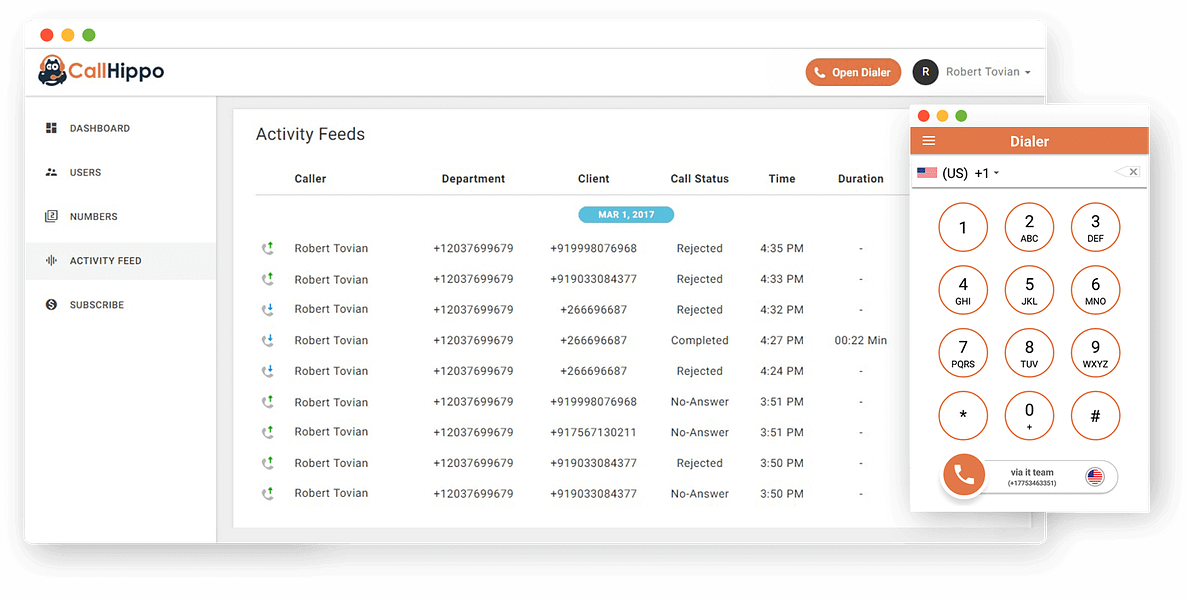Click incoming call icon for 4:24 PM row
Screen dimensions: 1187x600
coord(268,371)
